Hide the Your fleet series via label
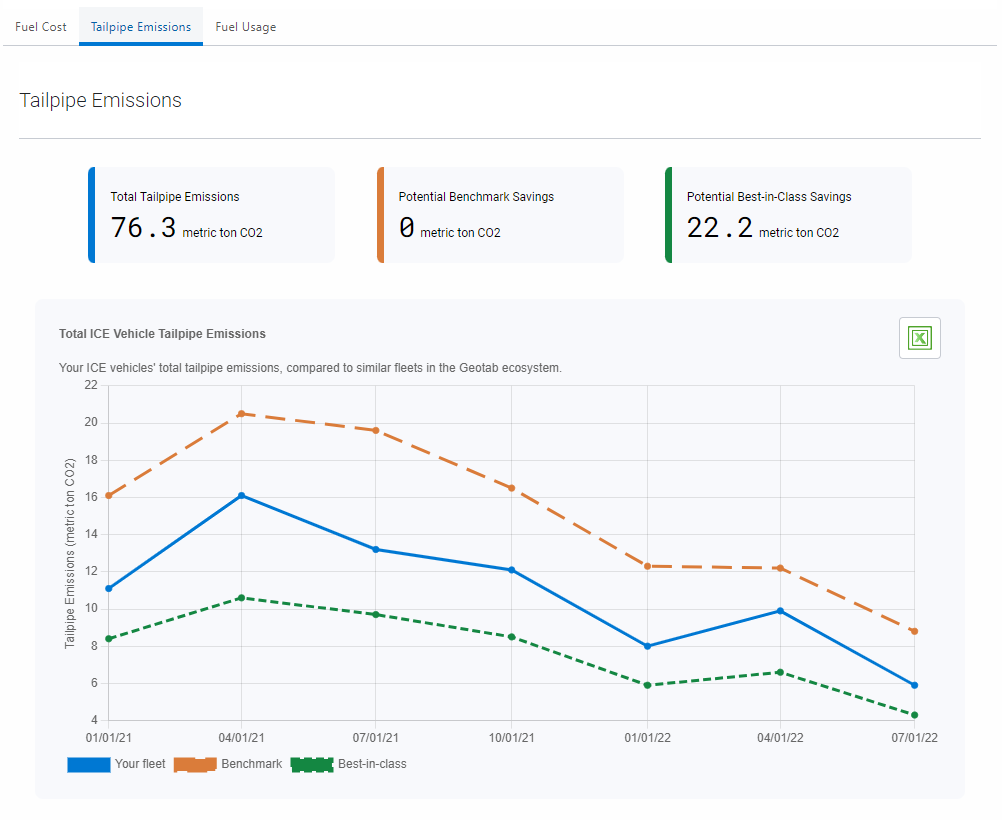 point(140,764)
